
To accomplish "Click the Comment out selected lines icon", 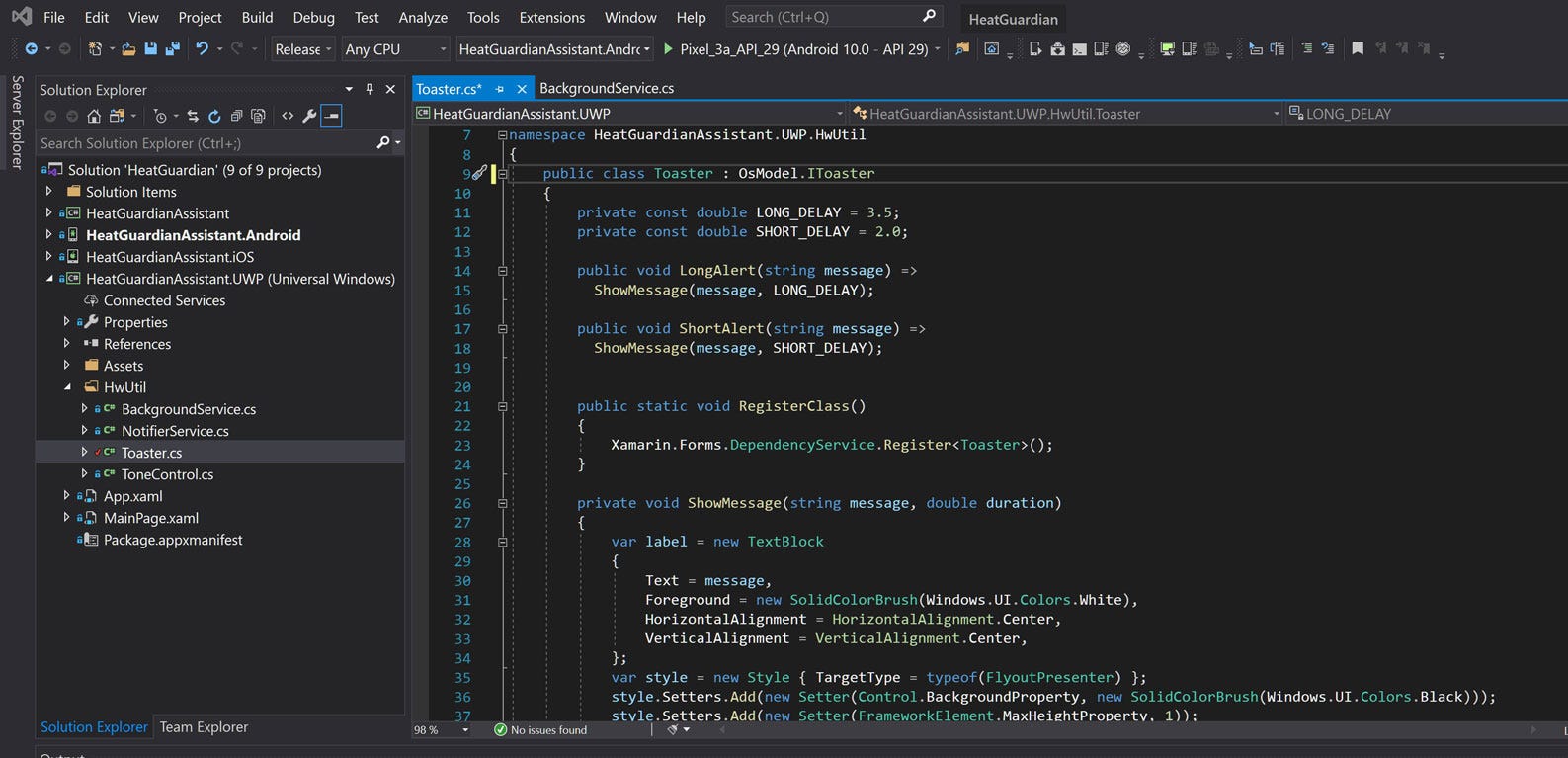I will coord(1306,48).
